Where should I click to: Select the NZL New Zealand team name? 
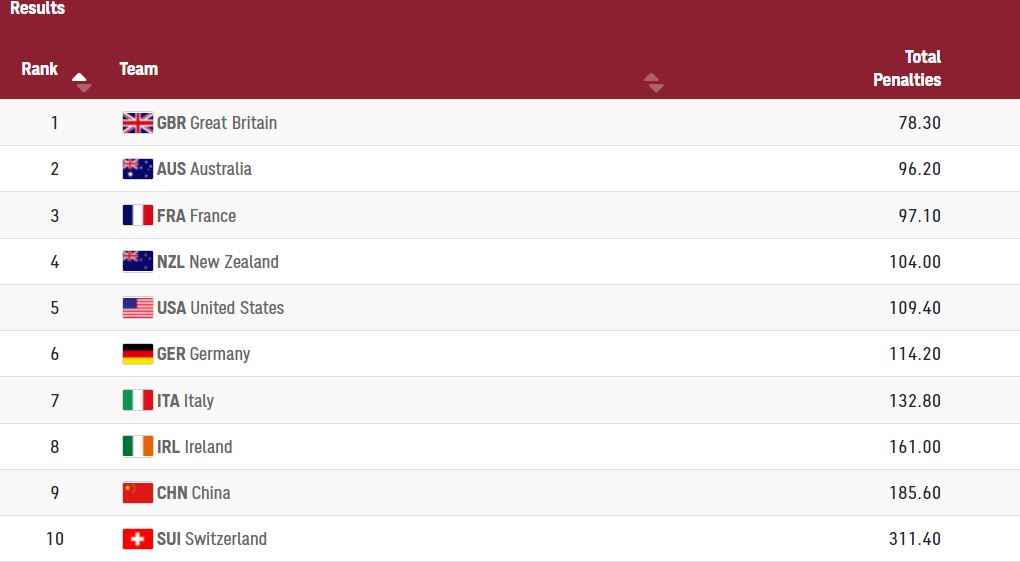coord(218,262)
